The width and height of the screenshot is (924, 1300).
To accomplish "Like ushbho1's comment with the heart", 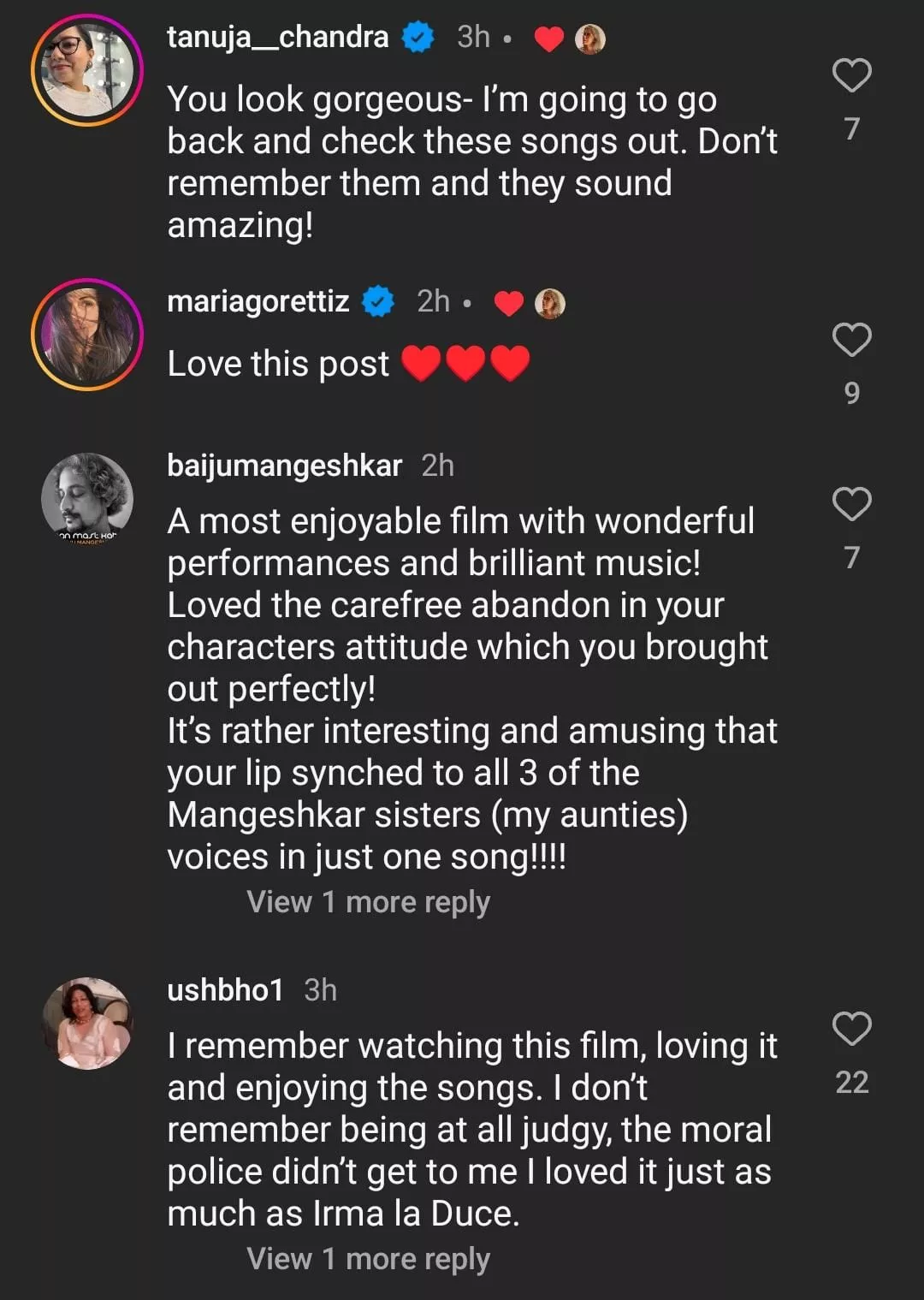I will (851, 1029).
